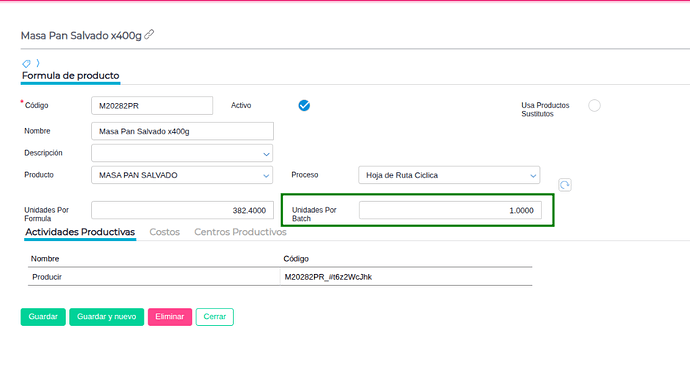Select the M20282PR_#t6z2WcJhk code cell
Screen dimensions: 690x365
pyautogui.click(x=406, y=277)
